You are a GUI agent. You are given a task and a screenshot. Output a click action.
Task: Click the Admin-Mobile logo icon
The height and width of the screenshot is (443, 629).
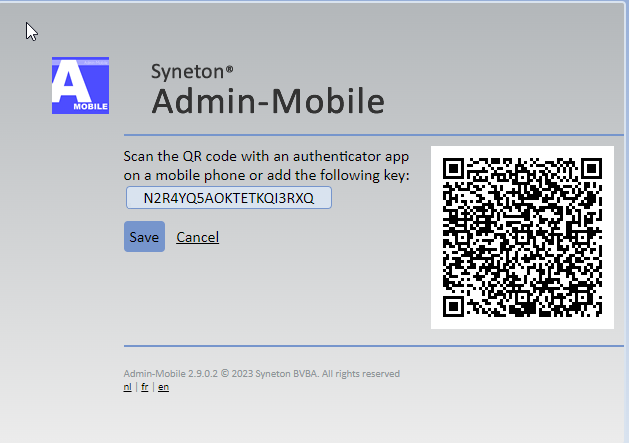tap(79, 86)
